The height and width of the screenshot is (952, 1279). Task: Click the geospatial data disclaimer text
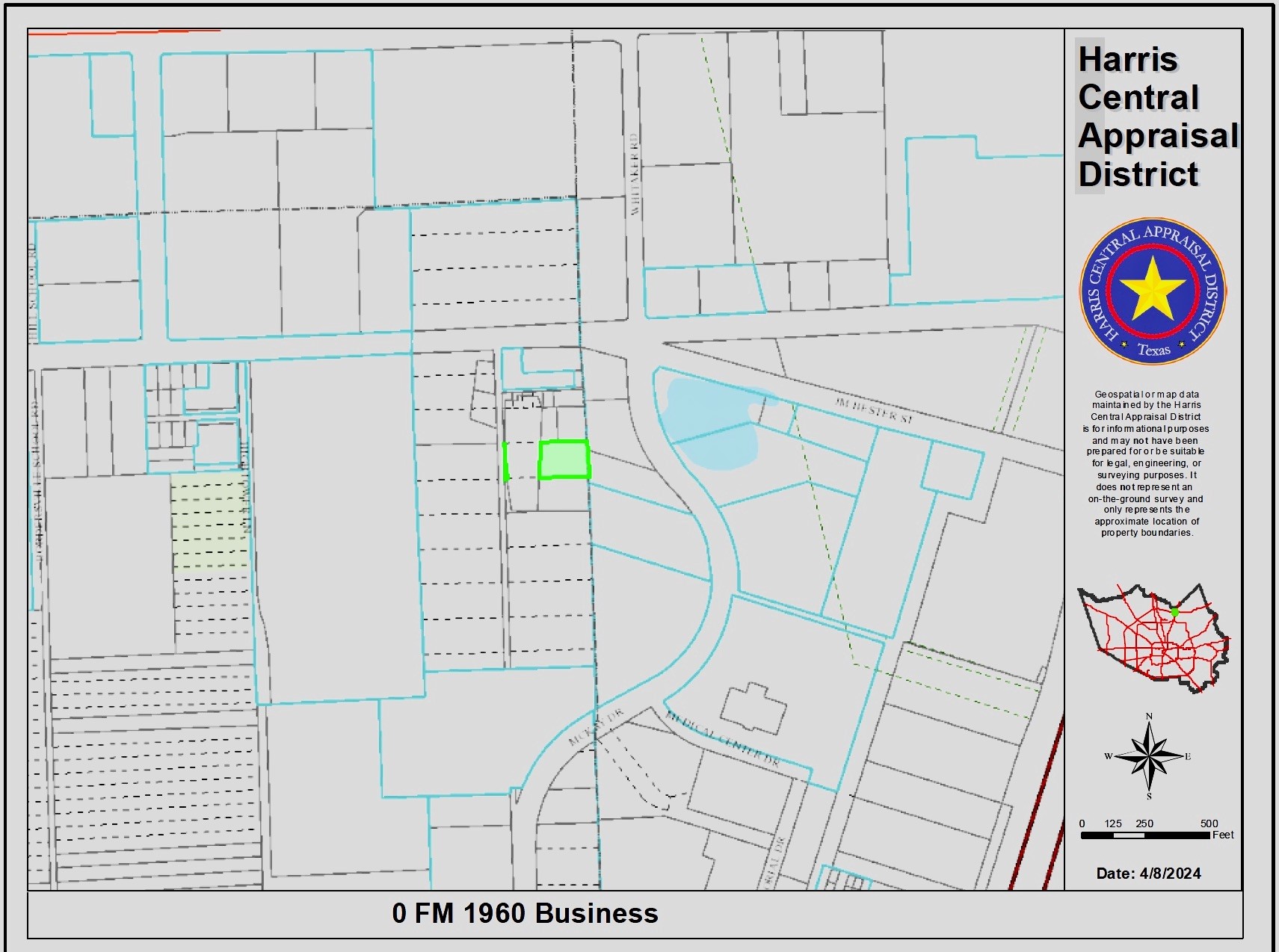click(1146, 463)
